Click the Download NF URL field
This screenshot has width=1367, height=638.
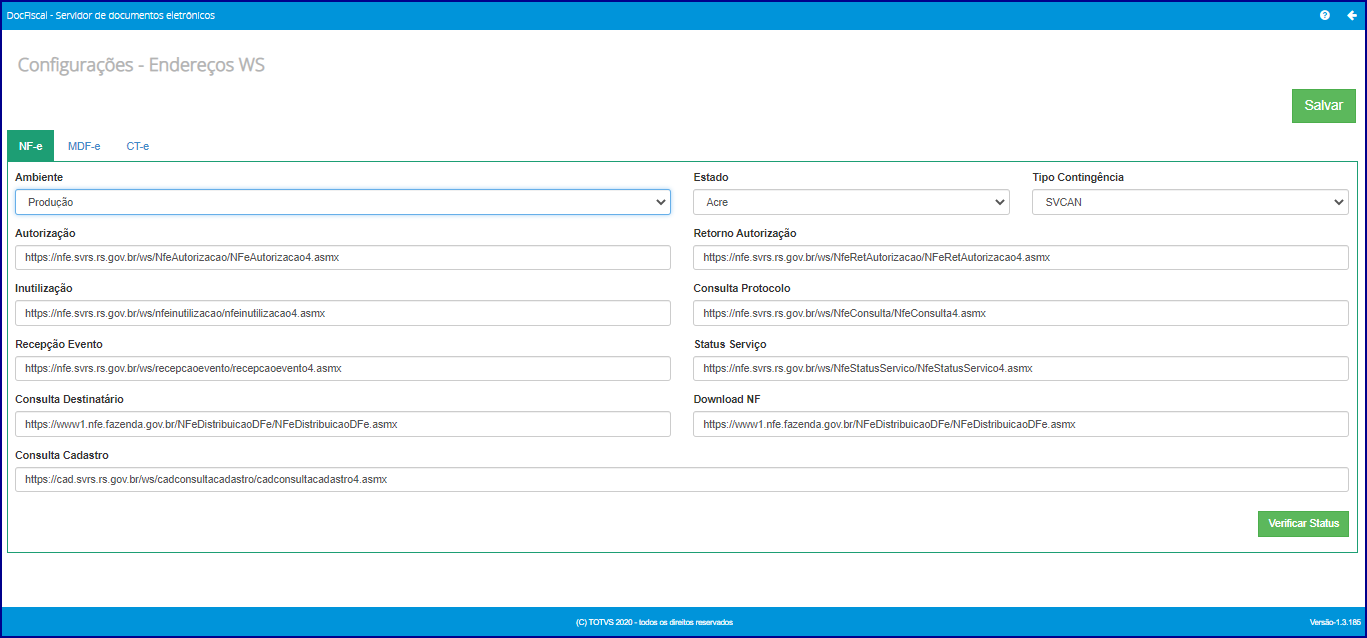(x=1021, y=424)
